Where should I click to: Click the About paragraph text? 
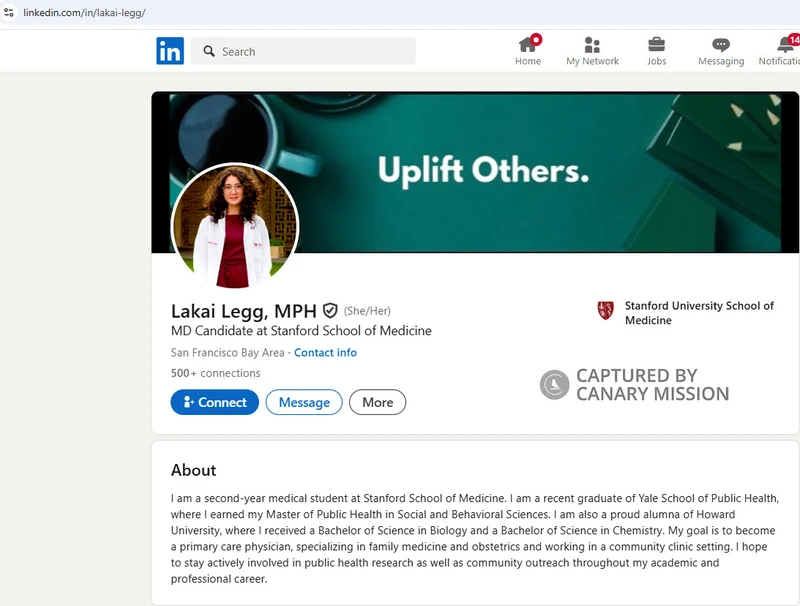click(474, 538)
